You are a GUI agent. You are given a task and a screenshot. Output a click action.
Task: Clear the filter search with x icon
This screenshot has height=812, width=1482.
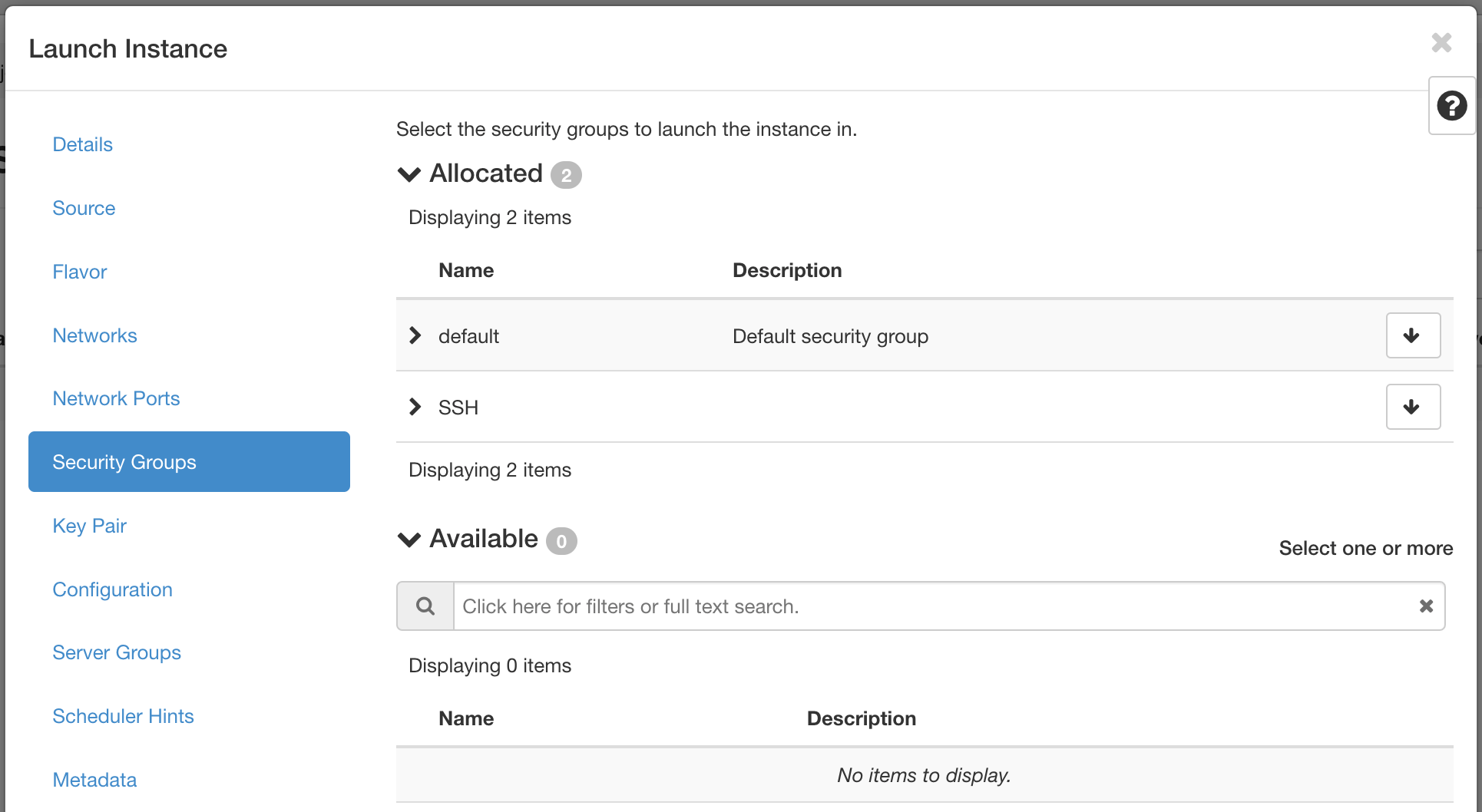(1426, 606)
